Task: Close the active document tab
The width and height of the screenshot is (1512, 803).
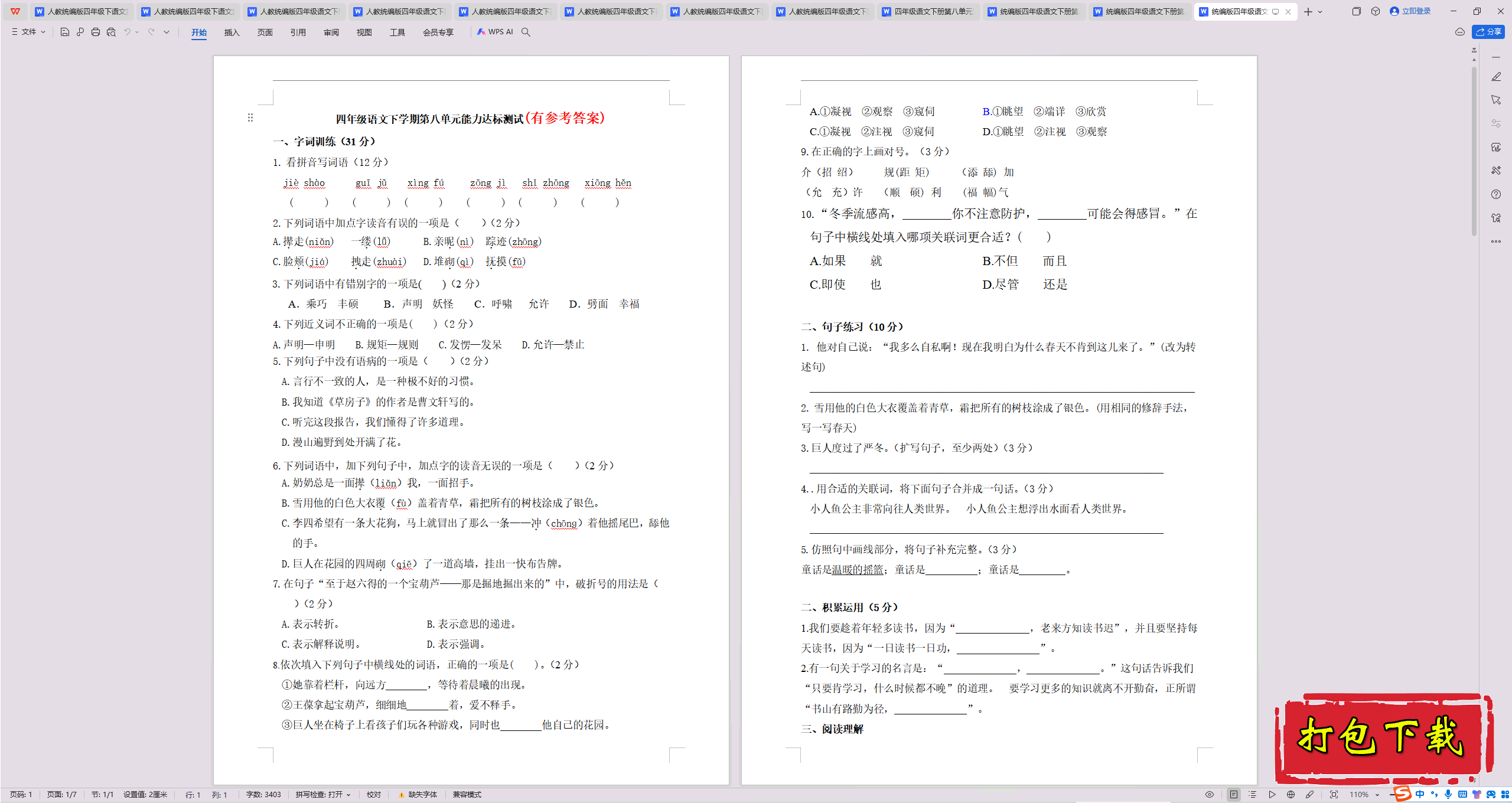Action: (x=1288, y=11)
